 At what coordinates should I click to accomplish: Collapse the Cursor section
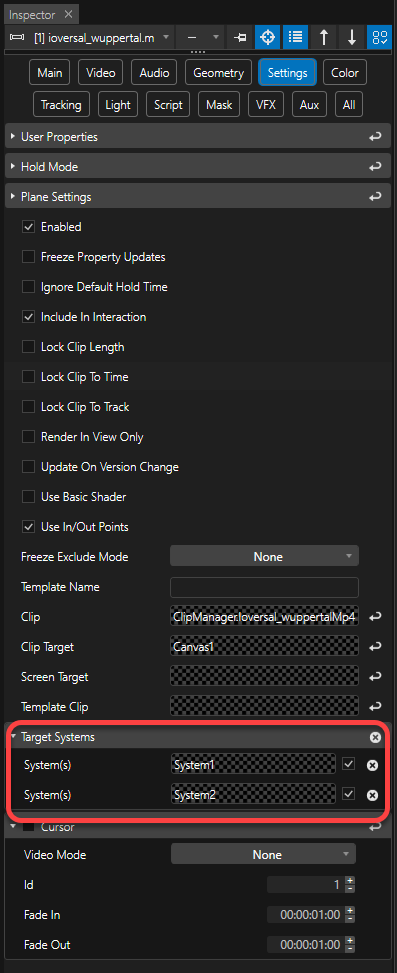click(x=13, y=827)
